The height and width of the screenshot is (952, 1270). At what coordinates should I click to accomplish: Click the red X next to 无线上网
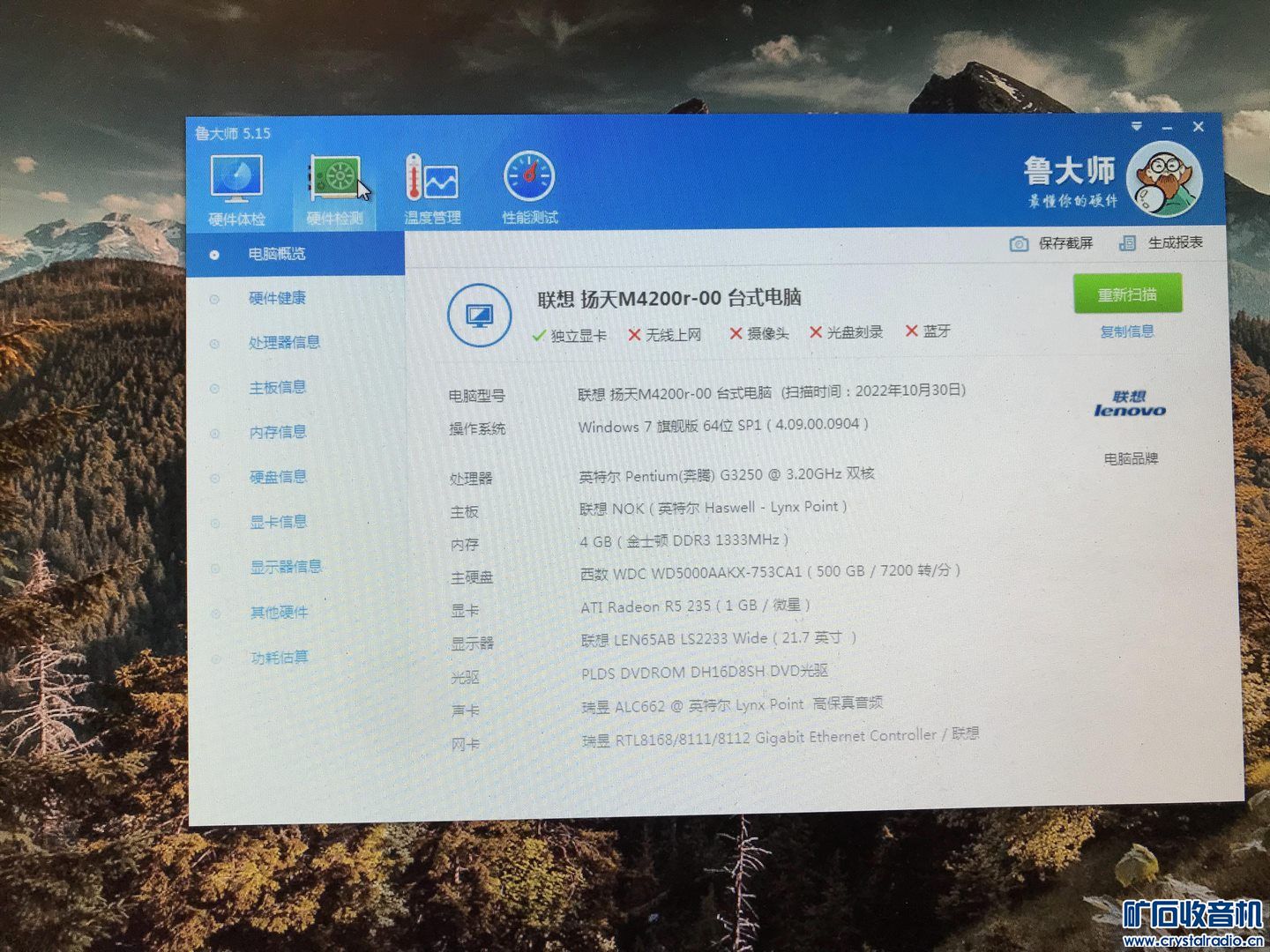634,335
